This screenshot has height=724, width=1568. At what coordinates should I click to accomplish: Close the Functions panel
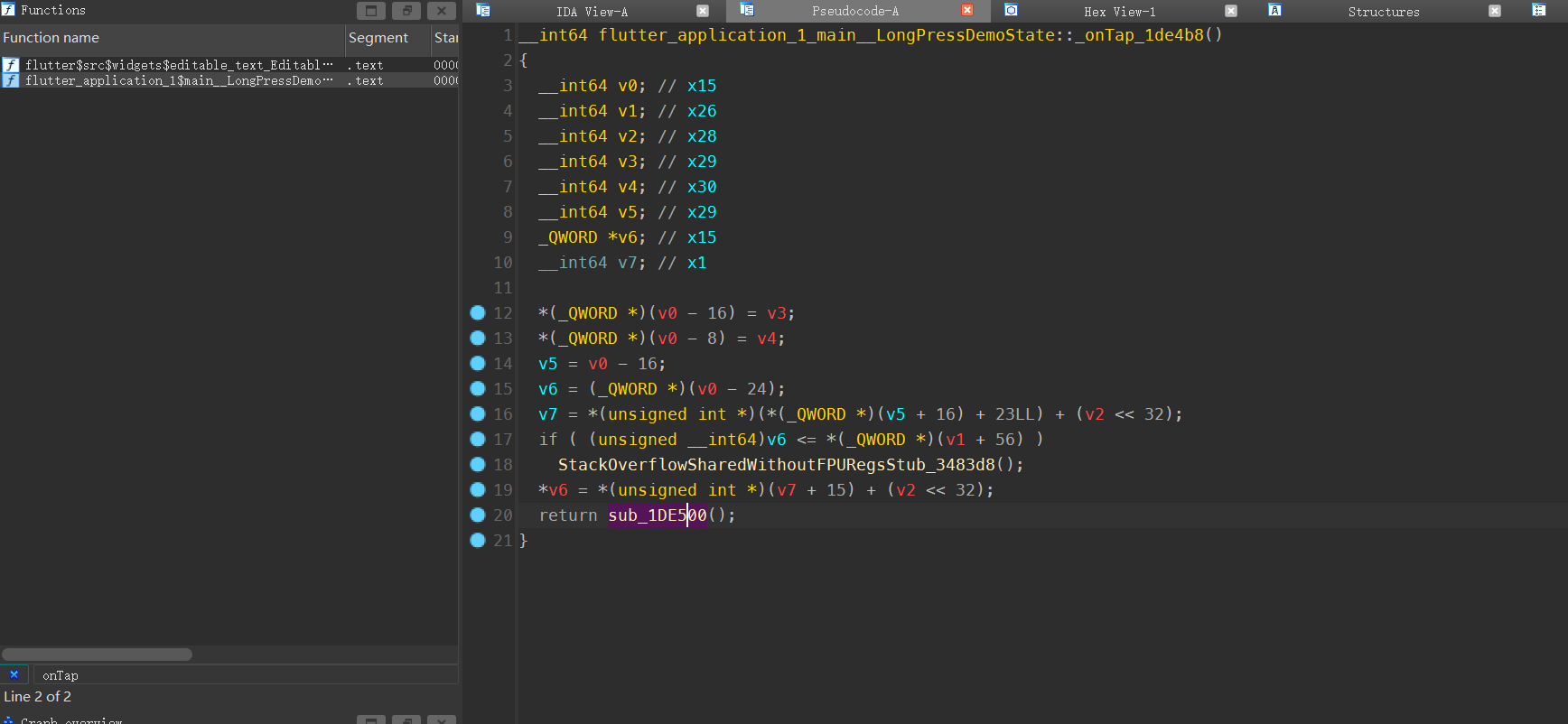click(442, 11)
